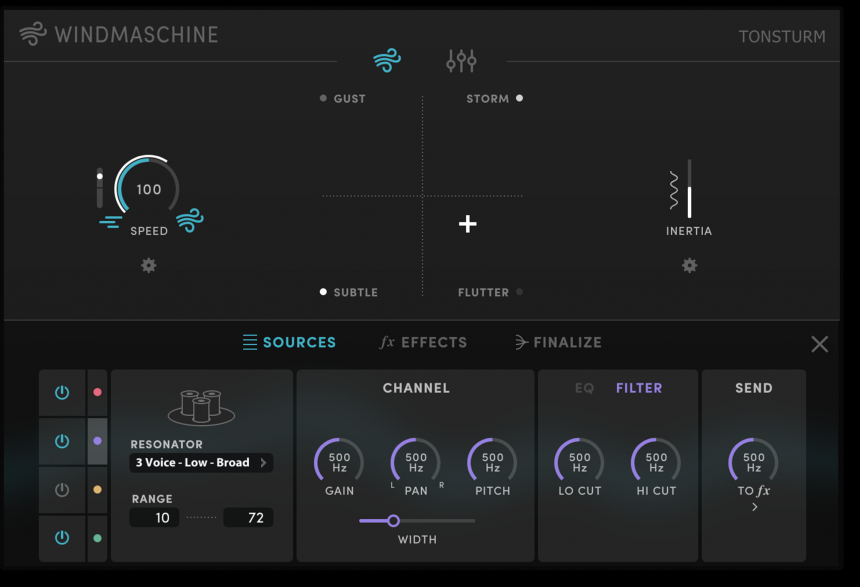This screenshot has width=860, height=587.
Task: Open the Speed settings gear
Action: point(149,266)
